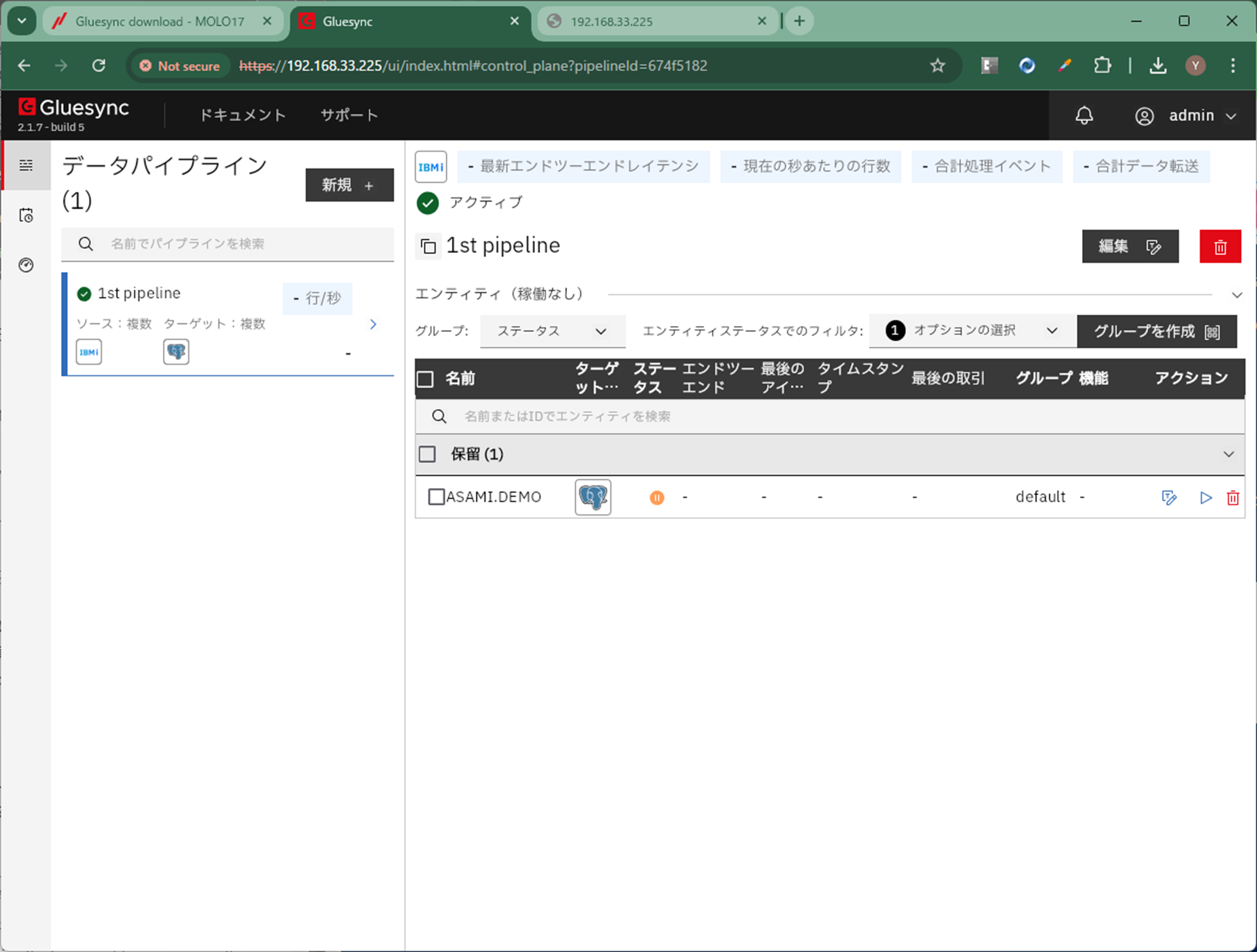Image resolution: width=1257 pixels, height=952 pixels.
Task: Click the pipeline name search field
Action: [x=240, y=244]
